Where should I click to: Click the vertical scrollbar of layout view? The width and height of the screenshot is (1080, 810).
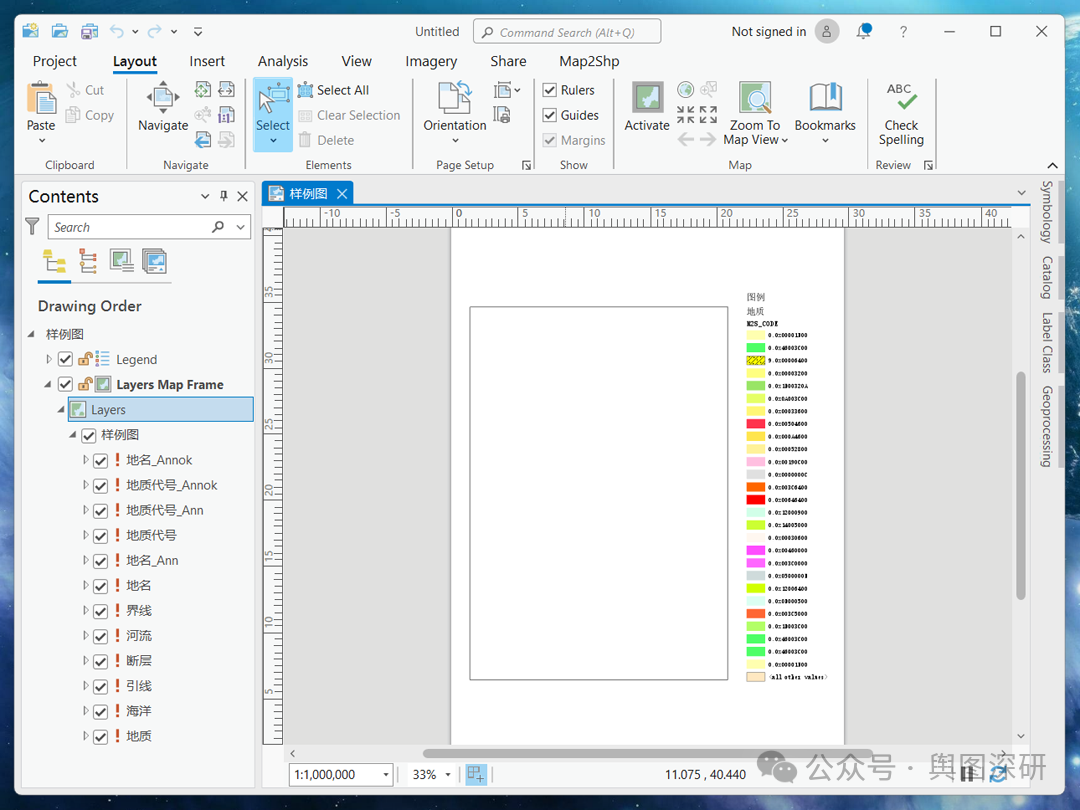(x=1021, y=486)
